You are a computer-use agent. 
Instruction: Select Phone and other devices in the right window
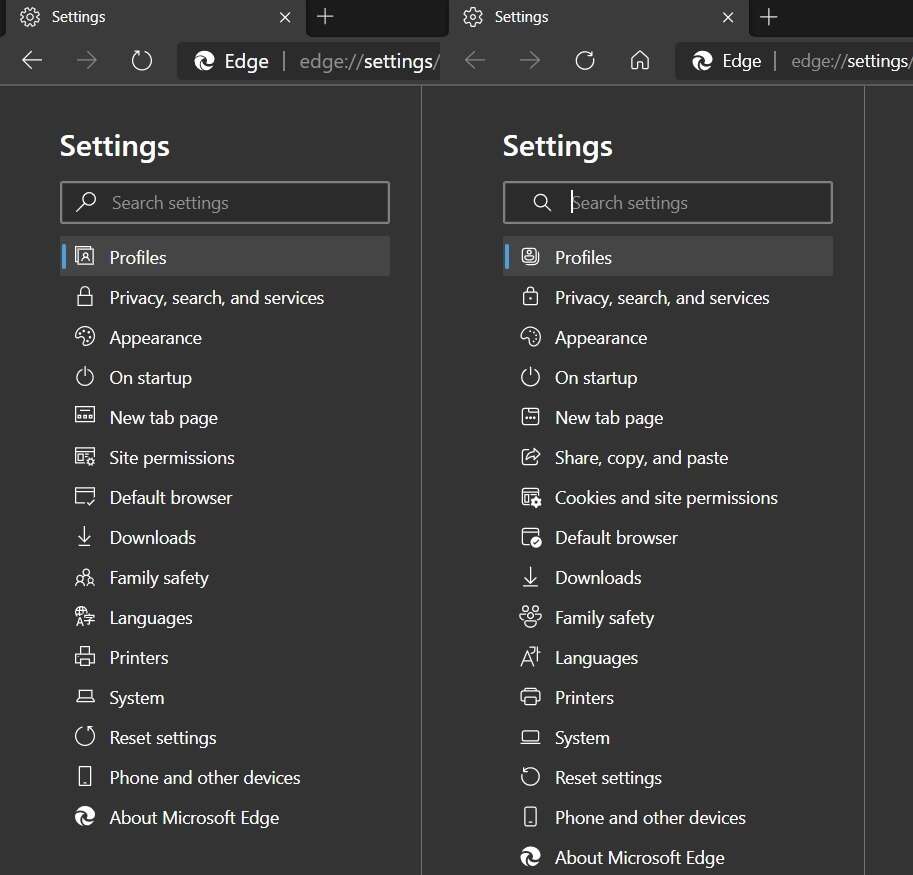point(650,818)
